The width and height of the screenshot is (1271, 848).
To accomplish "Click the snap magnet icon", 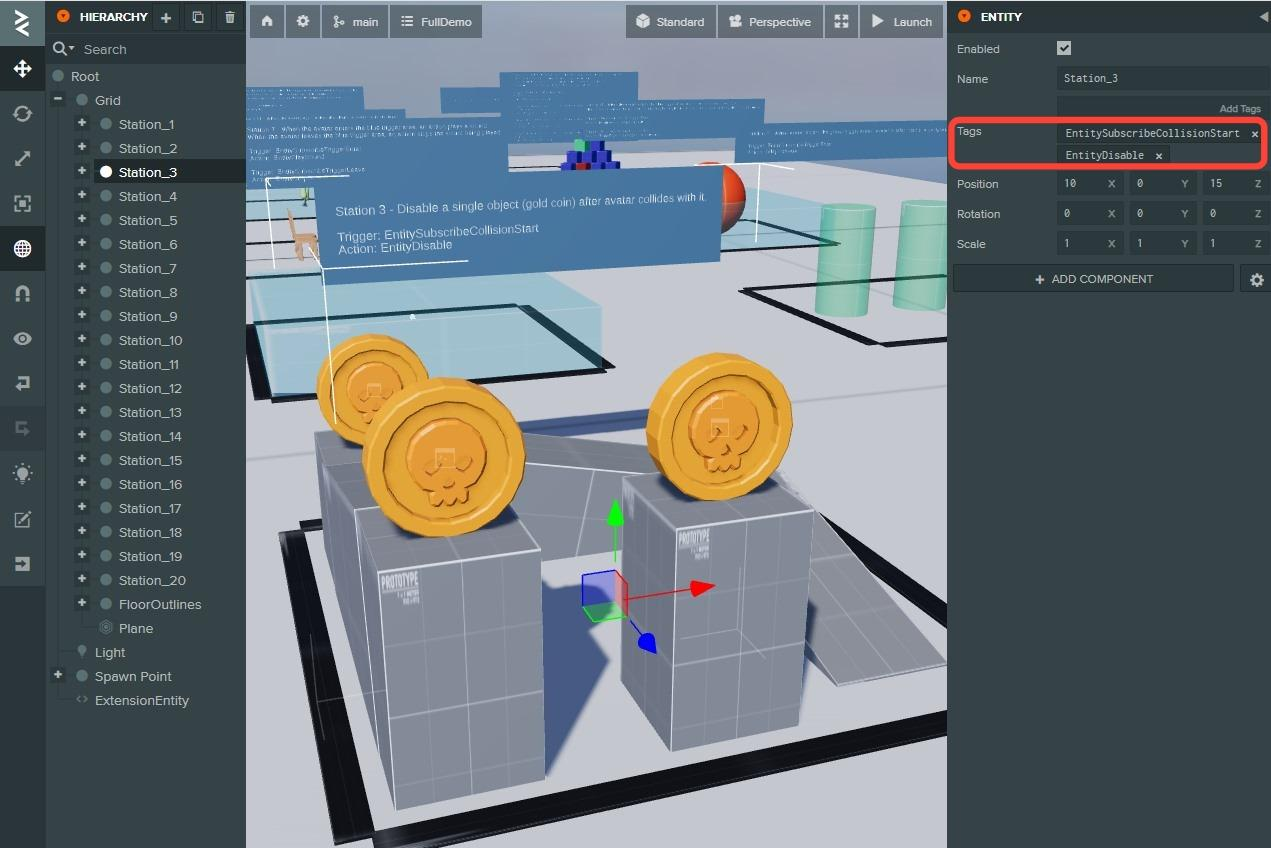I will (22, 294).
